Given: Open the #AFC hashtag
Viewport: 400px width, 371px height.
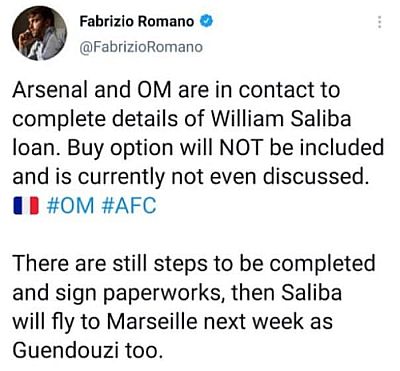Looking at the screenshot, I should tap(128, 205).
